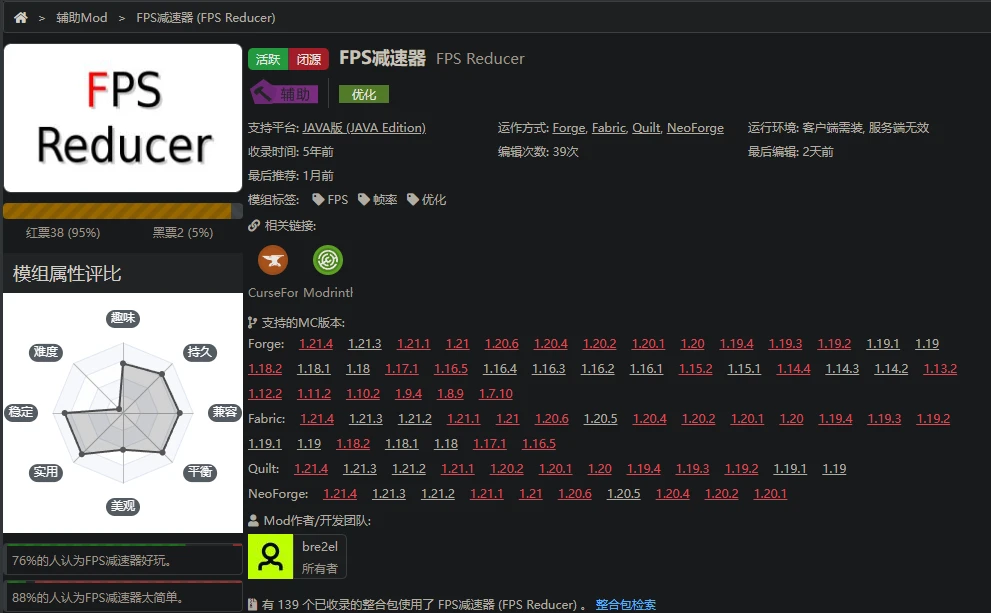The width and height of the screenshot is (991, 613).
Task: Click the home icon in the breadcrumb
Action: pos(19,17)
